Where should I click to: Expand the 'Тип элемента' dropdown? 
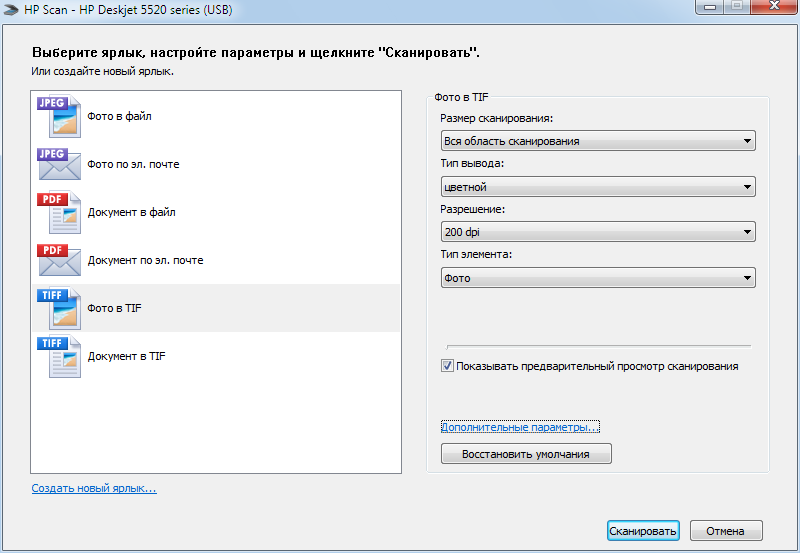pyautogui.click(x=597, y=278)
